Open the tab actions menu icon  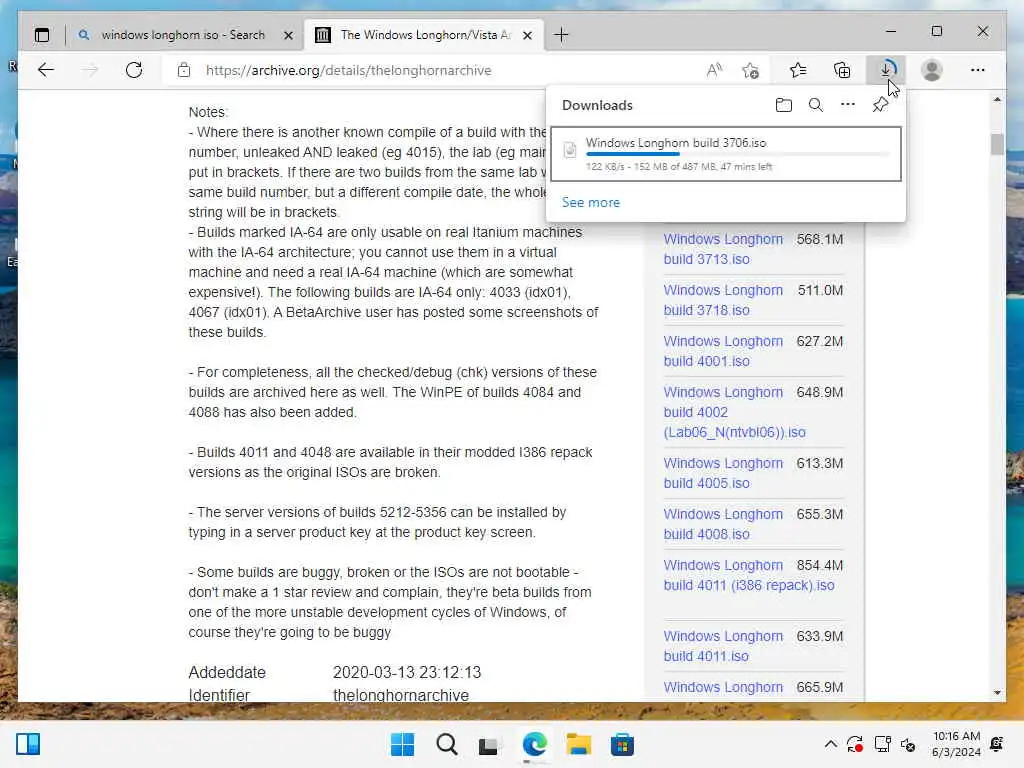[42, 35]
